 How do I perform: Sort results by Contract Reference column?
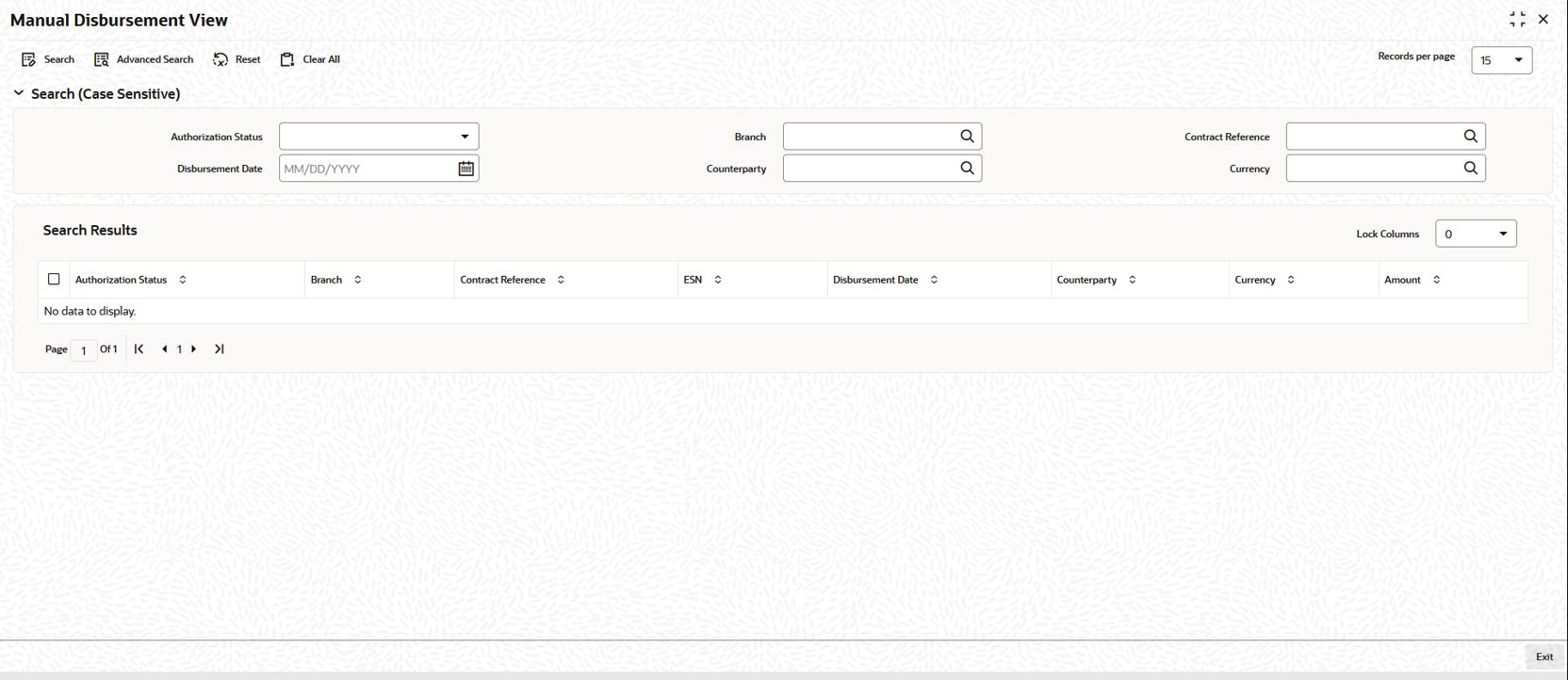point(561,280)
